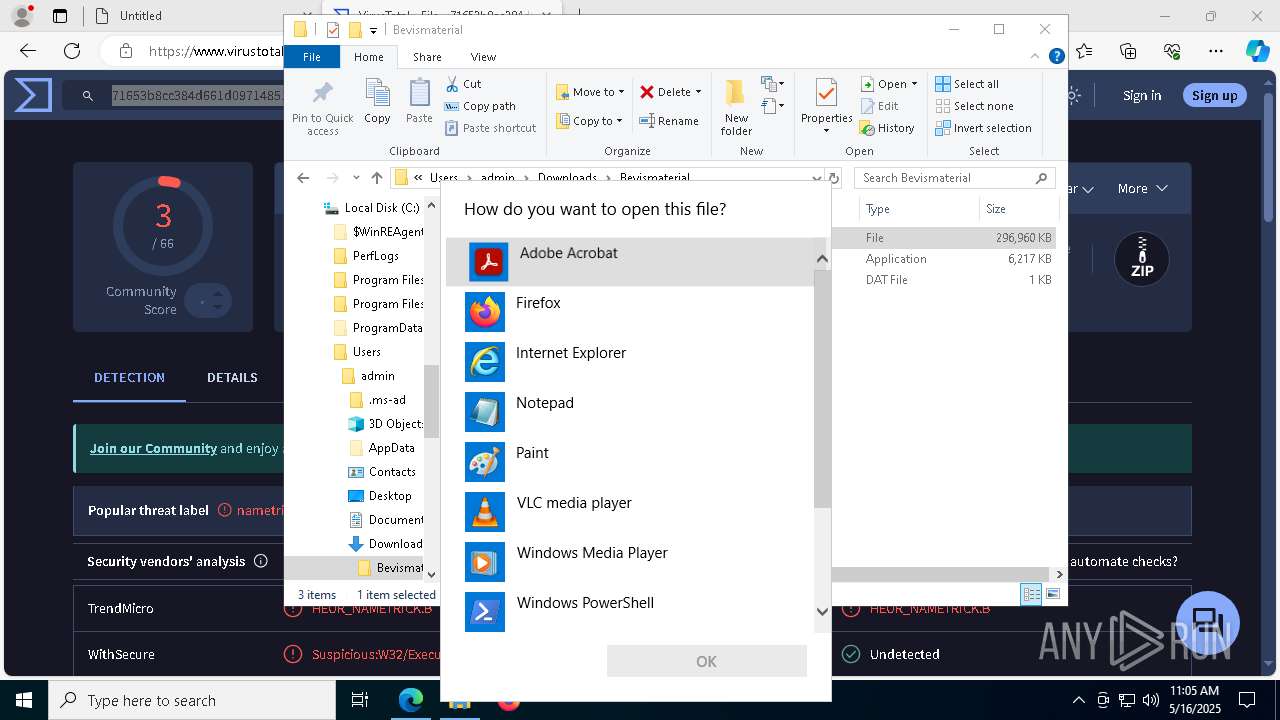Choose Adobe Acrobat to open the file
1280x720 pixels.
pos(629,262)
